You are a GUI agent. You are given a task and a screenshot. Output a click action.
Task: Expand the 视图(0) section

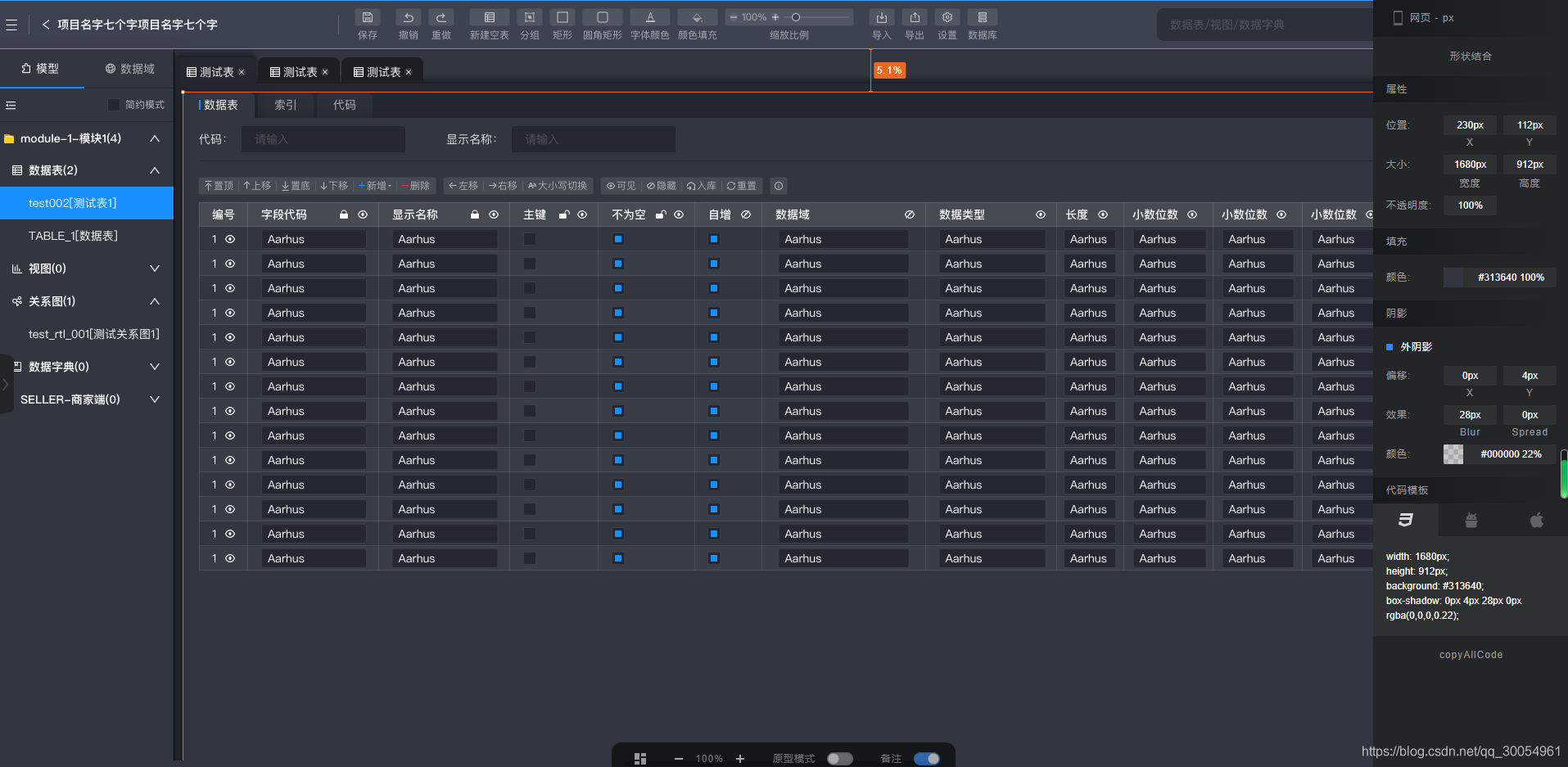click(154, 268)
